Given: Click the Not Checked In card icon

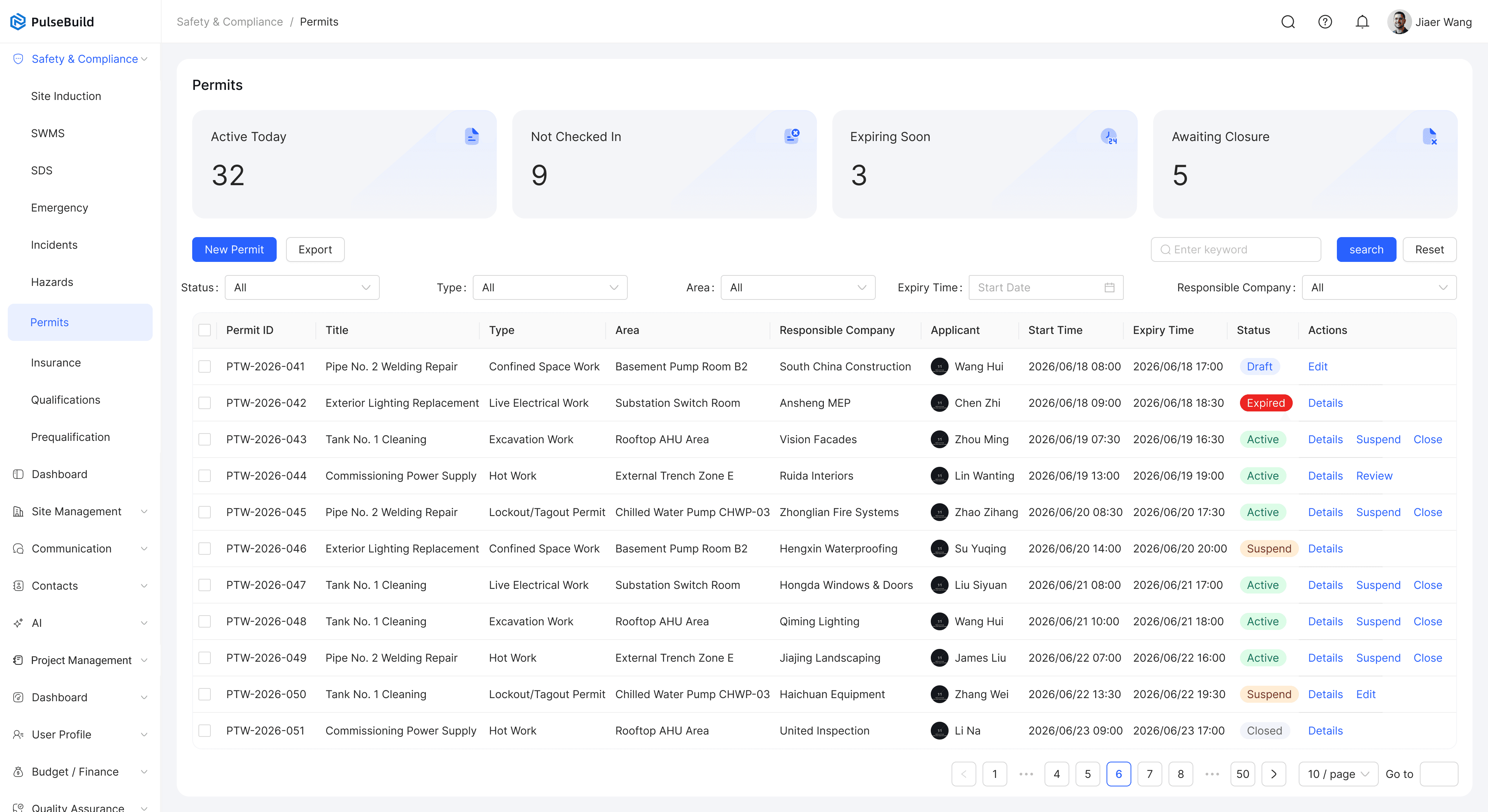Looking at the screenshot, I should pos(791,136).
